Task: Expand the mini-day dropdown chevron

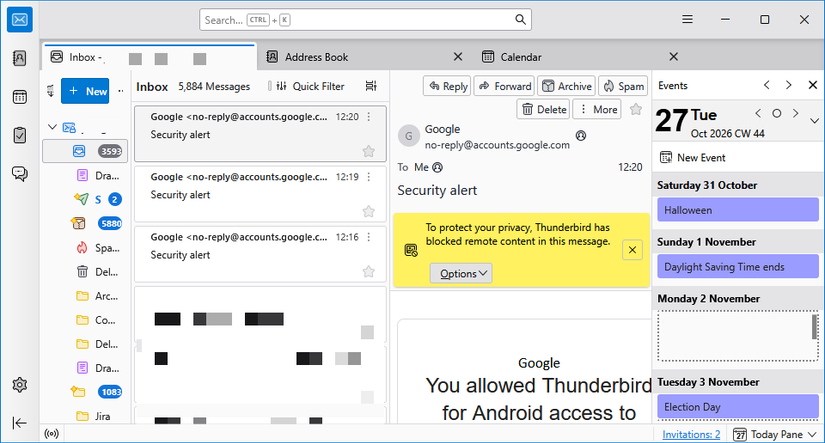Action: pyautogui.click(x=814, y=121)
